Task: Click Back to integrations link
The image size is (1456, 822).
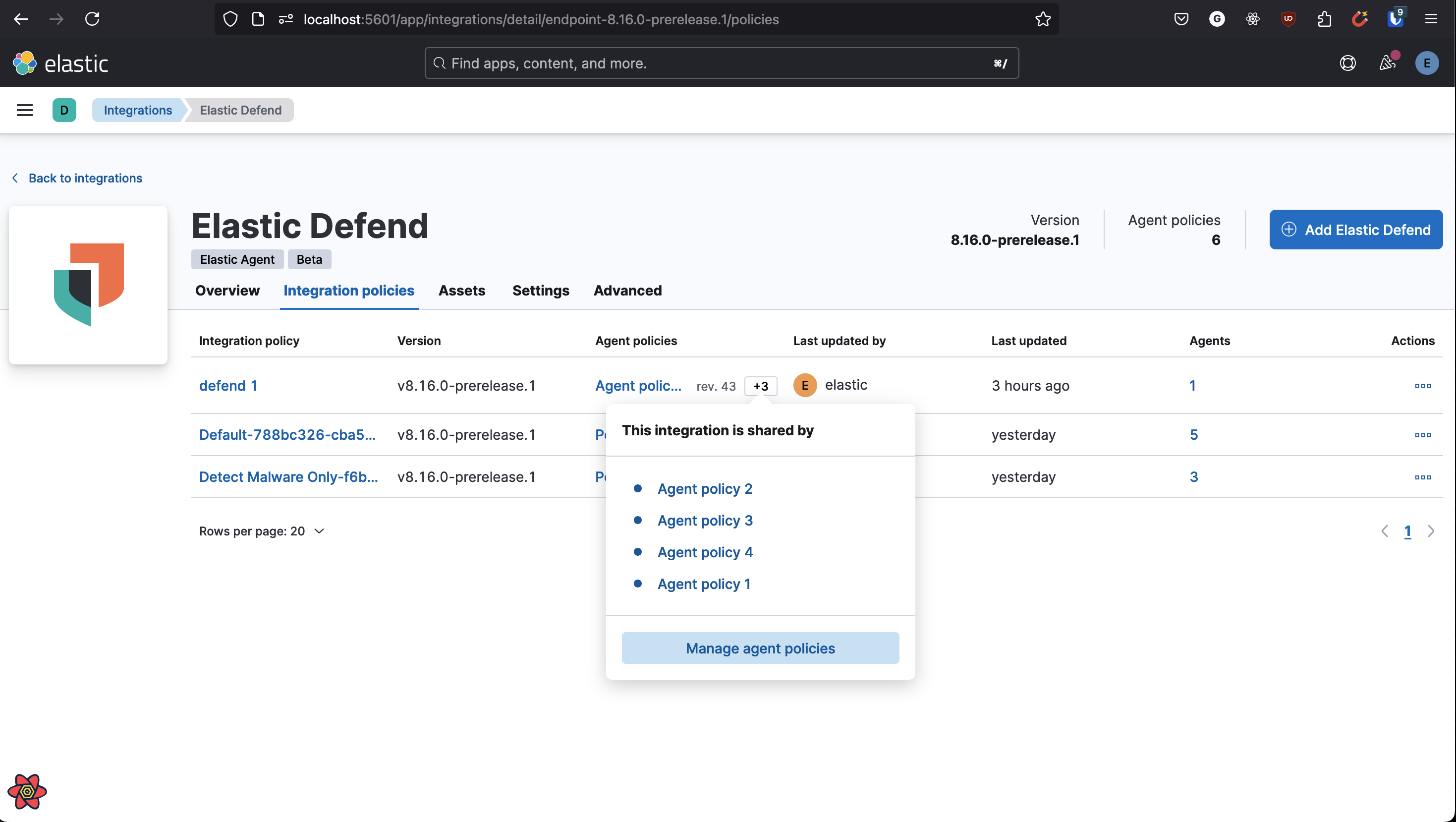Action: coord(77,178)
